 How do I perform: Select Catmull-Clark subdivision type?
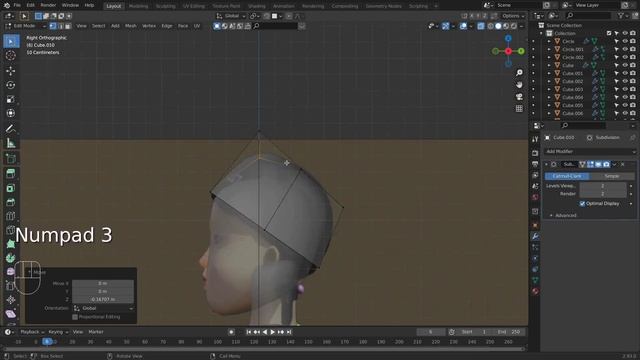point(567,176)
